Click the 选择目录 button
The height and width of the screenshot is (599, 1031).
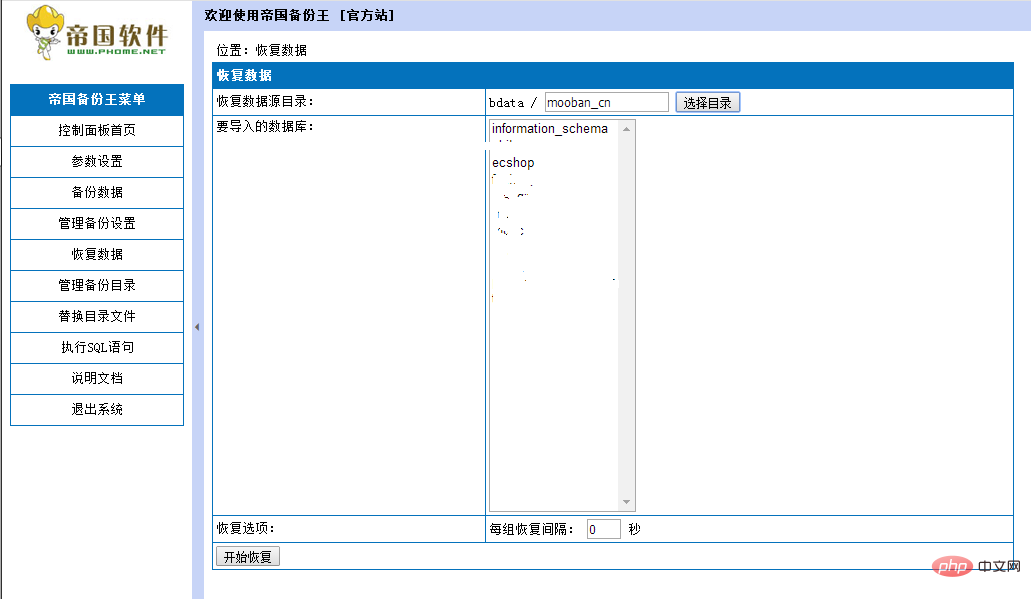[x=707, y=103]
